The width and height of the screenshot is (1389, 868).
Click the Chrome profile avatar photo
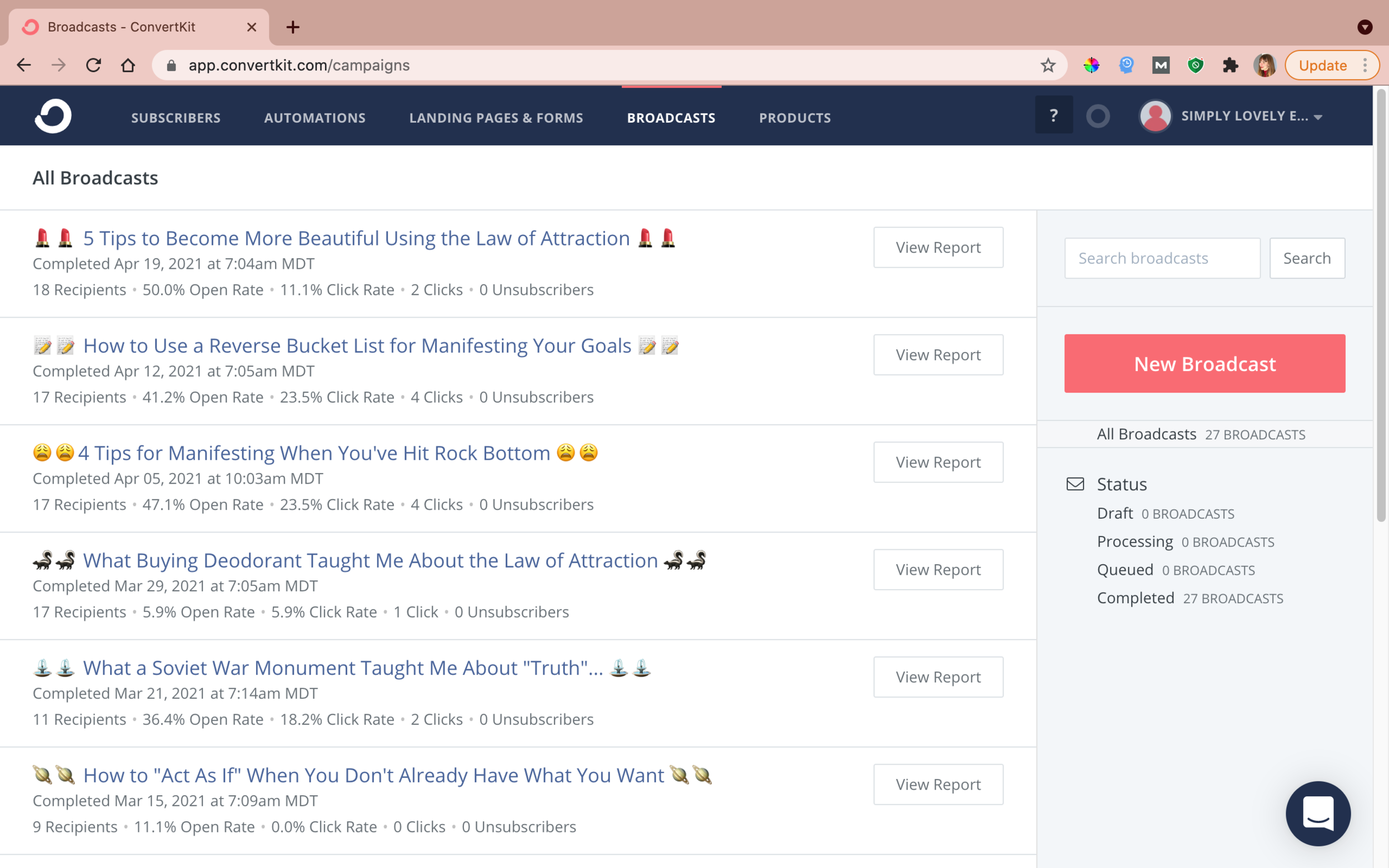tap(1264, 66)
